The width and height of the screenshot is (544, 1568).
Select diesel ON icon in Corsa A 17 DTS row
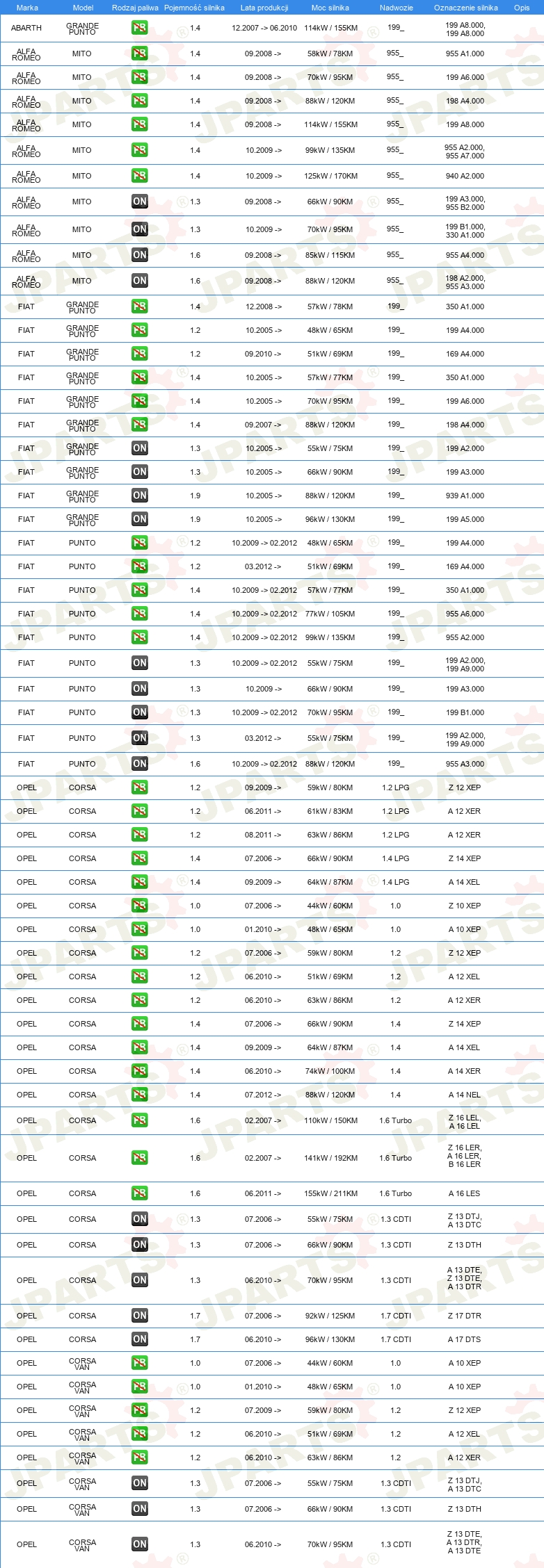(x=140, y=1339)
